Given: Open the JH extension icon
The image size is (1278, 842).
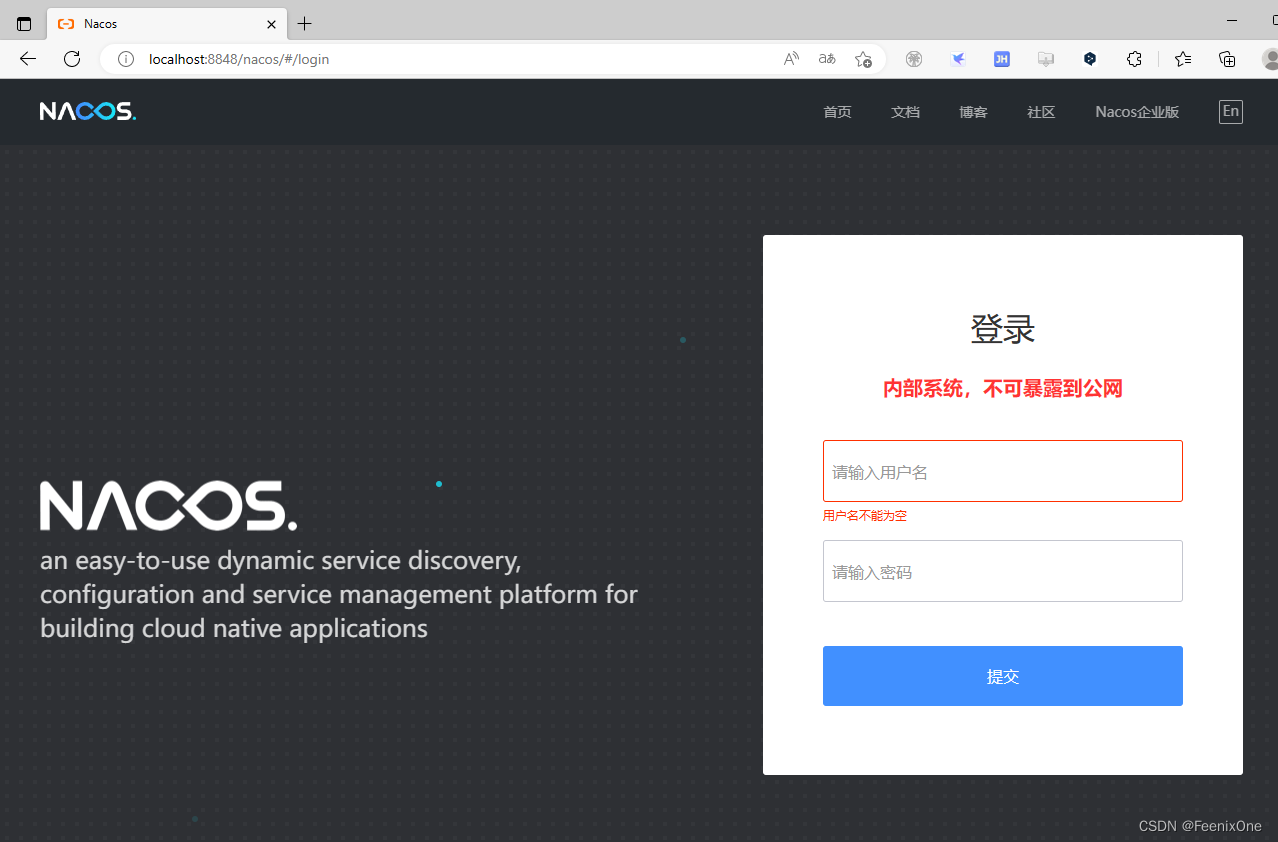Looking at the screenshot, I should (x=1001, y=59).
